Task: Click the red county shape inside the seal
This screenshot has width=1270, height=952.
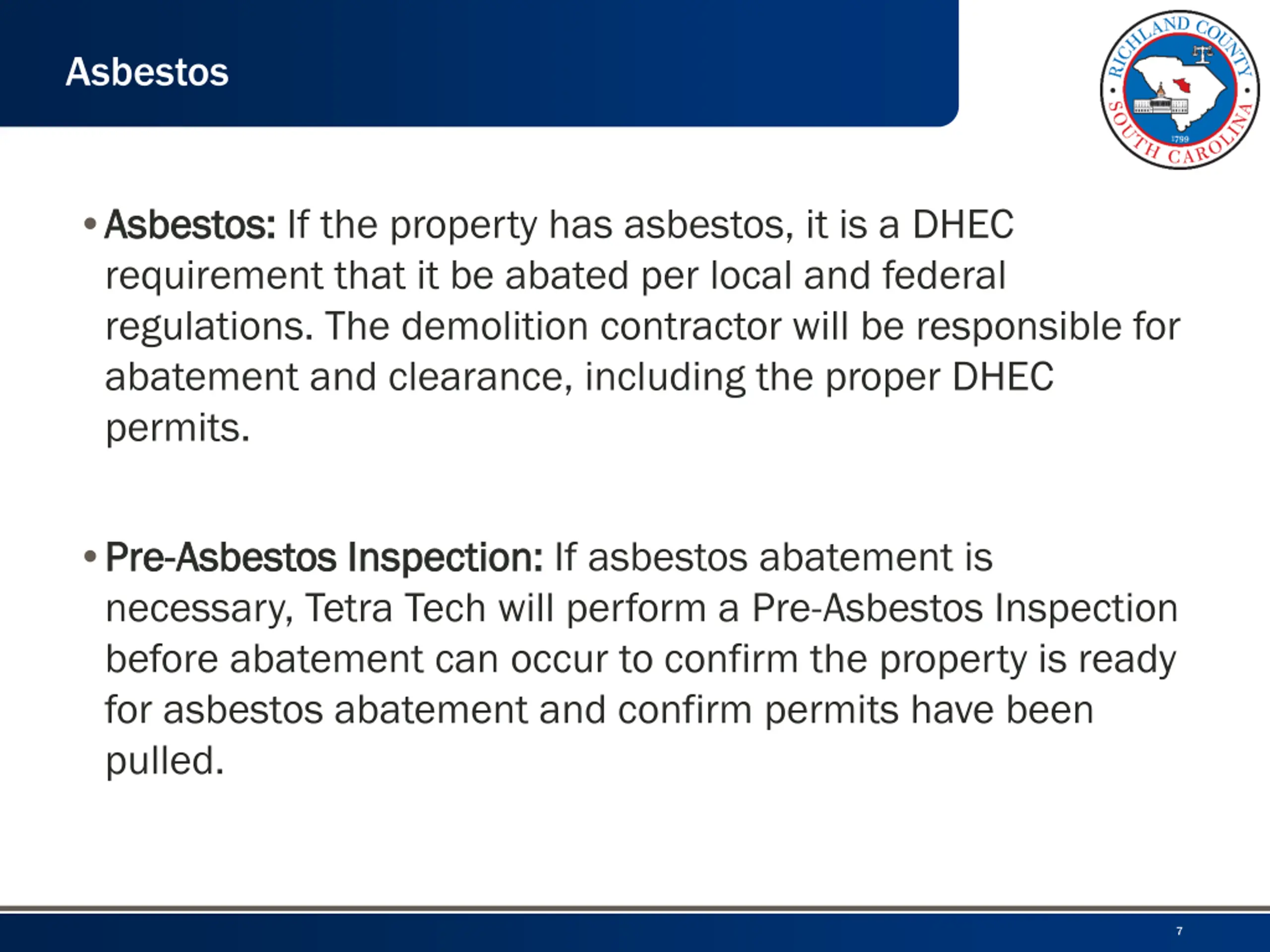Action: point(1182,86)
